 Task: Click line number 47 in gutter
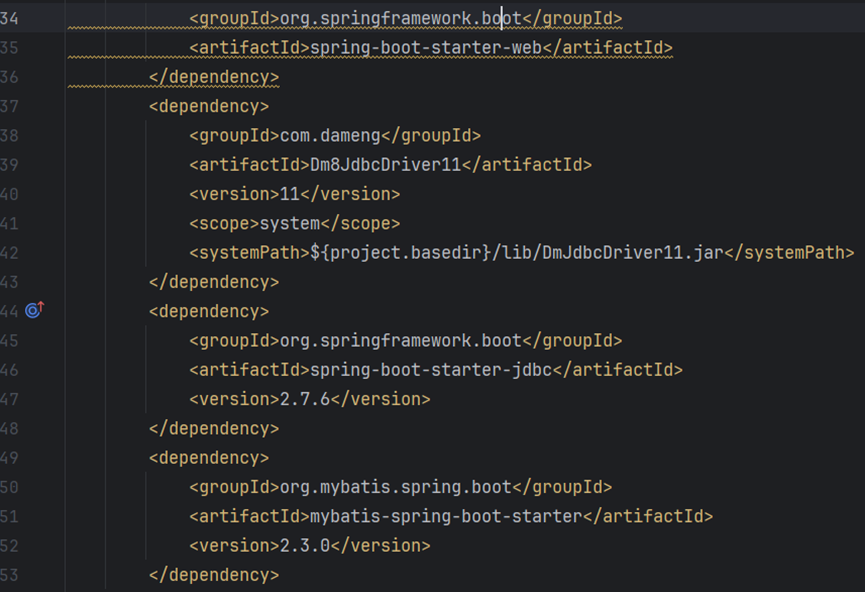[x=9, y=399]
